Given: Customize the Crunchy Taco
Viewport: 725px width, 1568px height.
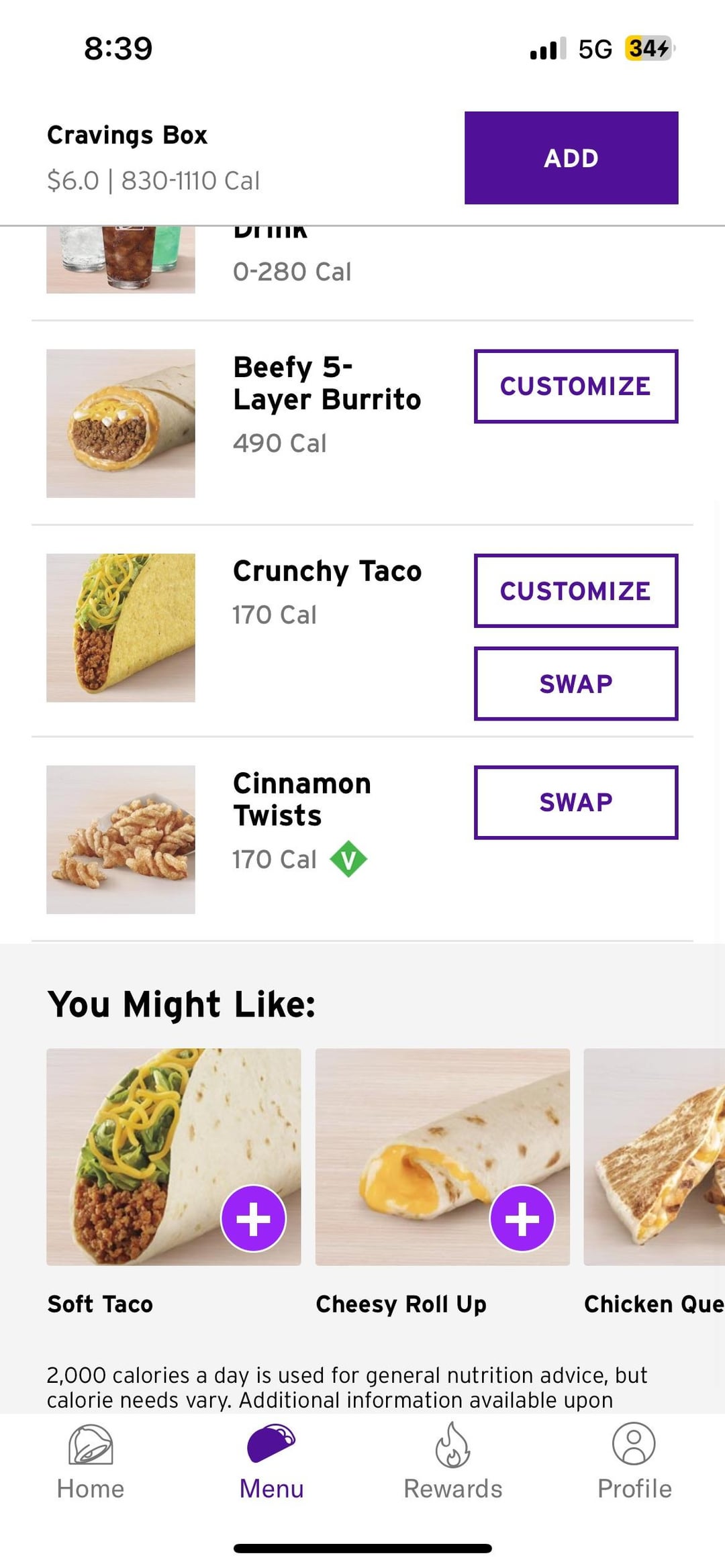Looking at the screenshot, I should pyautogui.click(x=576, y=590).
